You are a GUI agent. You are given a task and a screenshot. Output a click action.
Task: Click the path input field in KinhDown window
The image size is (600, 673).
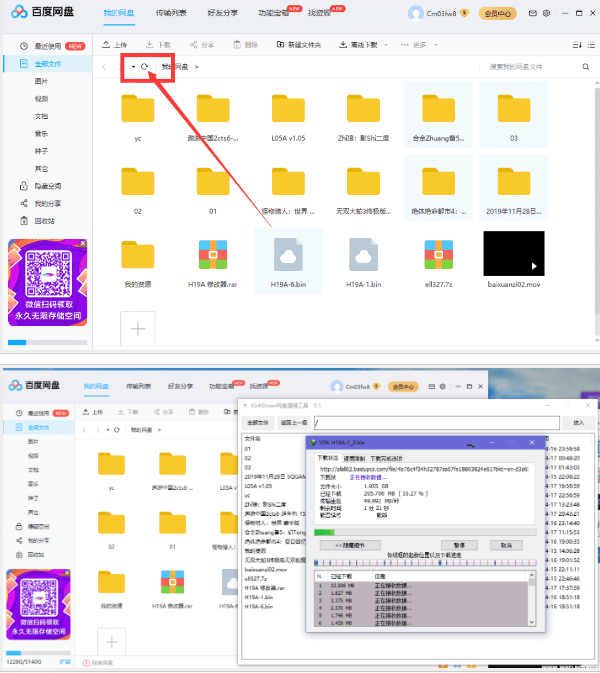pyautogui.click(x=436, y=423)
